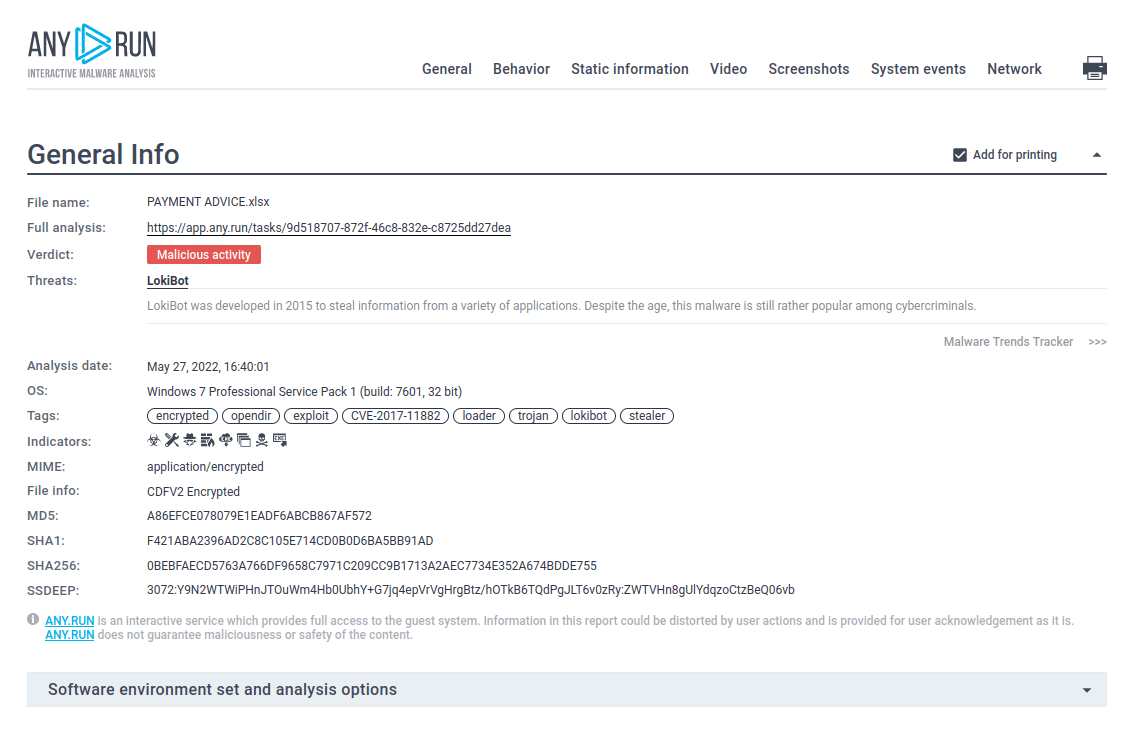Switch to the Network tab

pyautogui.click(x=1014, y=69)
